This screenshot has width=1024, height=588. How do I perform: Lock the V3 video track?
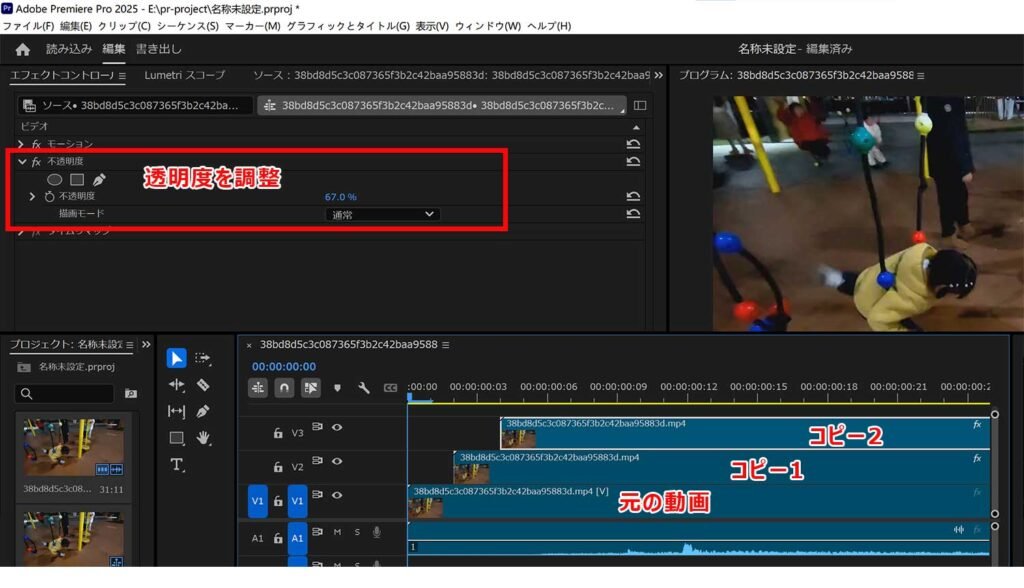pyautogui.click(x=277, y=432)
